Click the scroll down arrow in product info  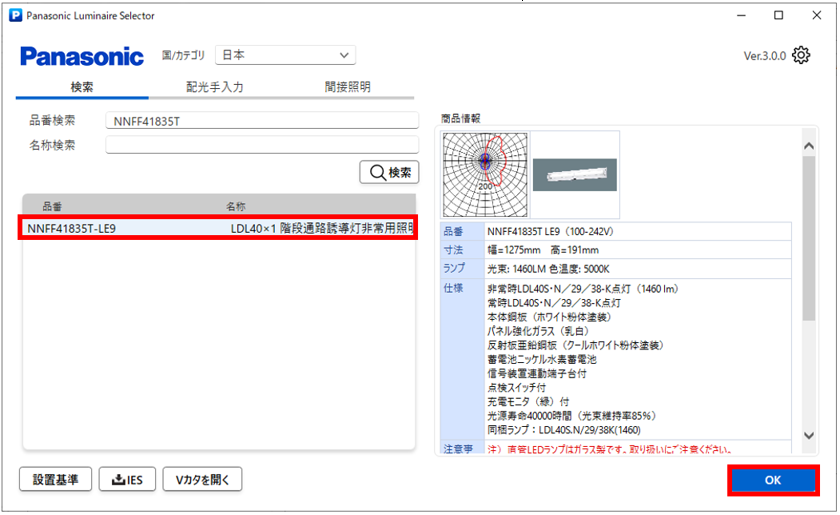(809, 435)
